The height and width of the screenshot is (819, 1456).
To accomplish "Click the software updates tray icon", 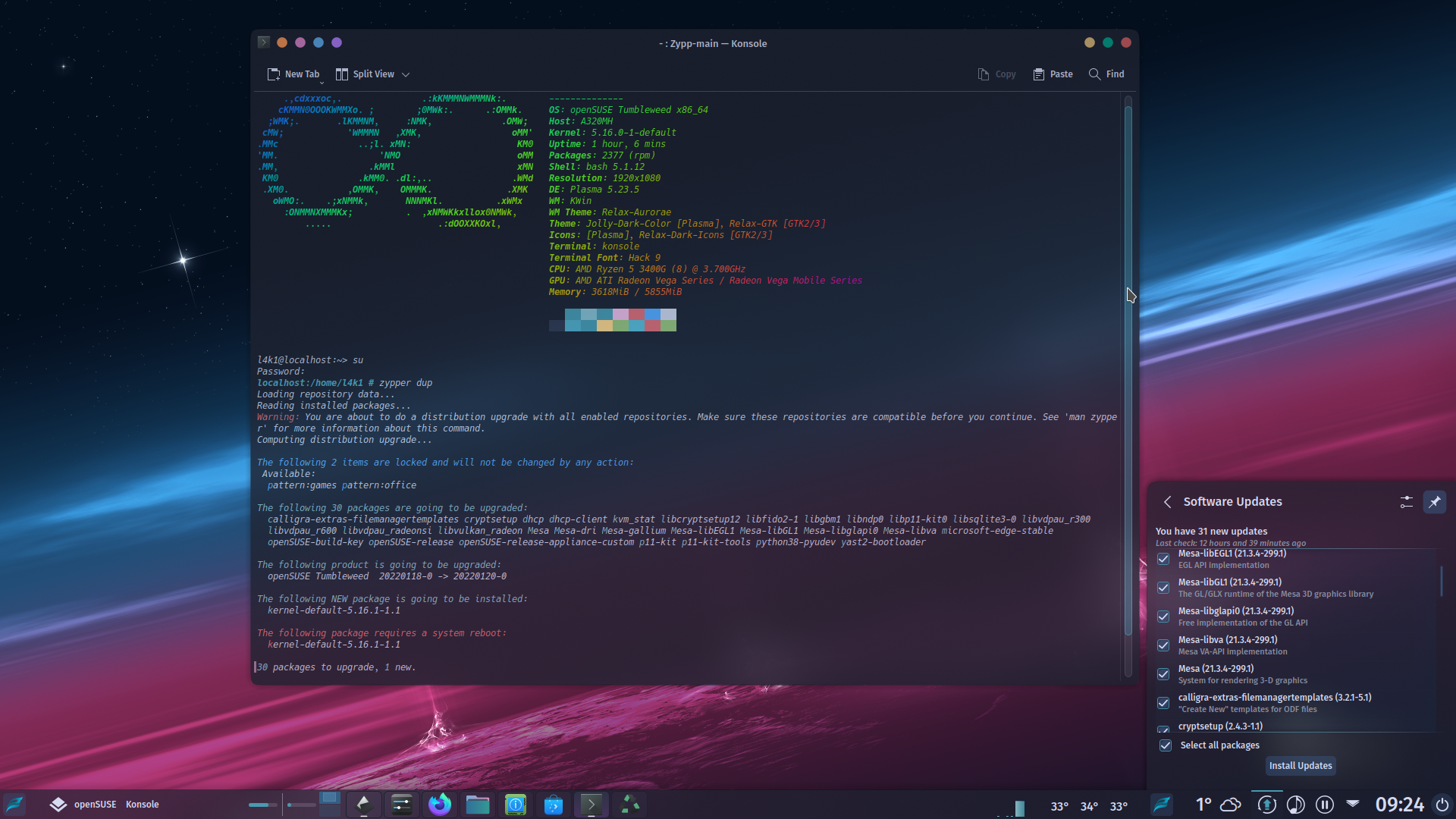I will [1266, 805].
